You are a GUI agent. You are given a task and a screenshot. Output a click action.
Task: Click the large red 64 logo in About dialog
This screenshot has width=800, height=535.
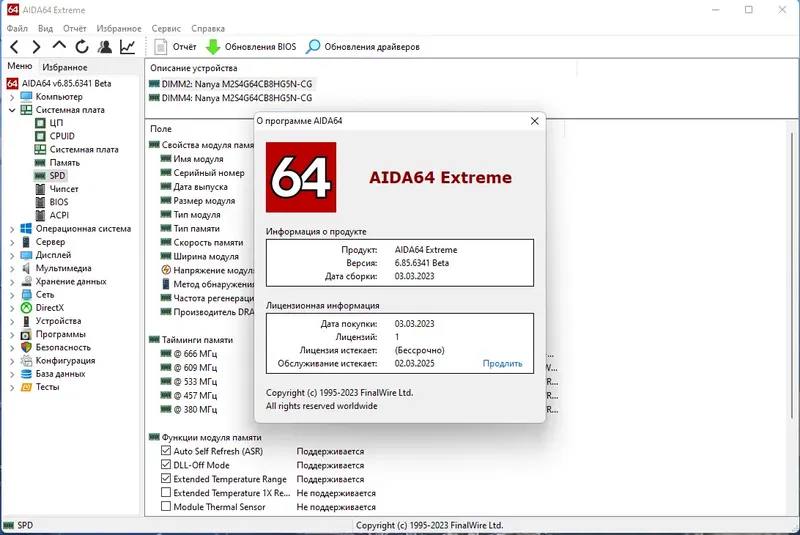(x=301, y=177)
